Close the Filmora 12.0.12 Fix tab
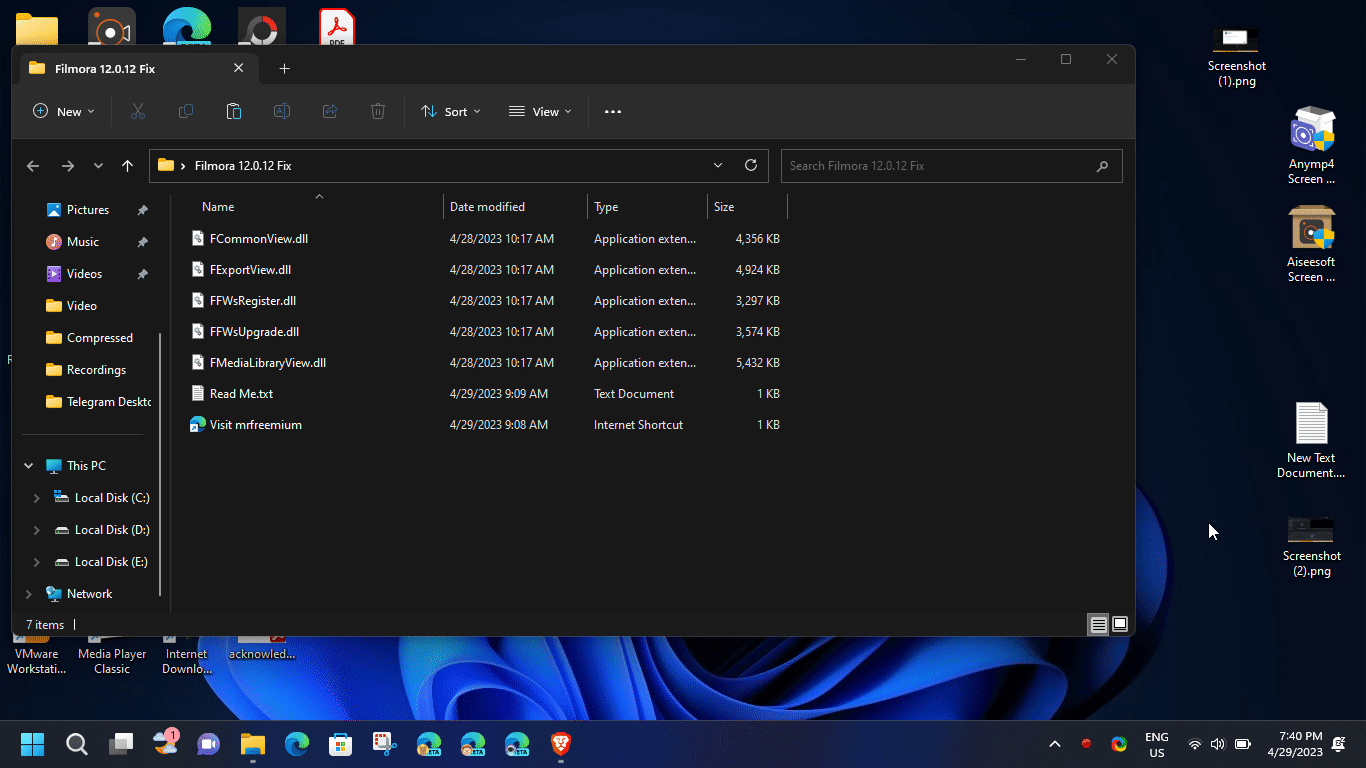The width and height of the screenshot is (1366, 768). [x=238, y=68]
